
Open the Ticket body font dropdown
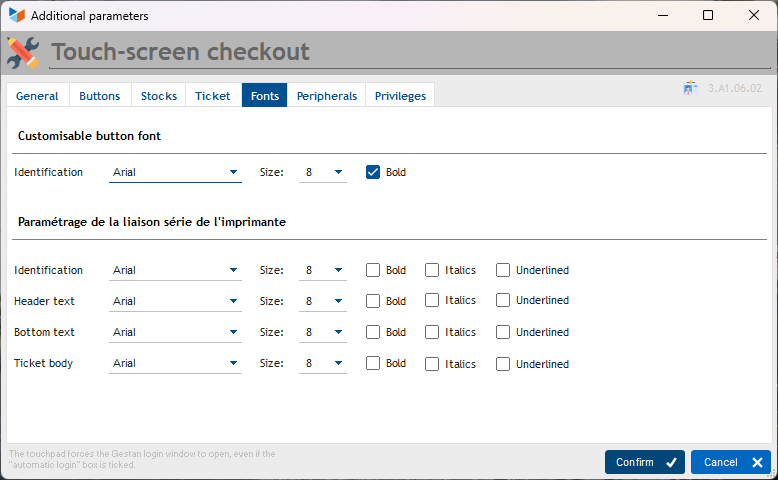[x=175, y=364]
